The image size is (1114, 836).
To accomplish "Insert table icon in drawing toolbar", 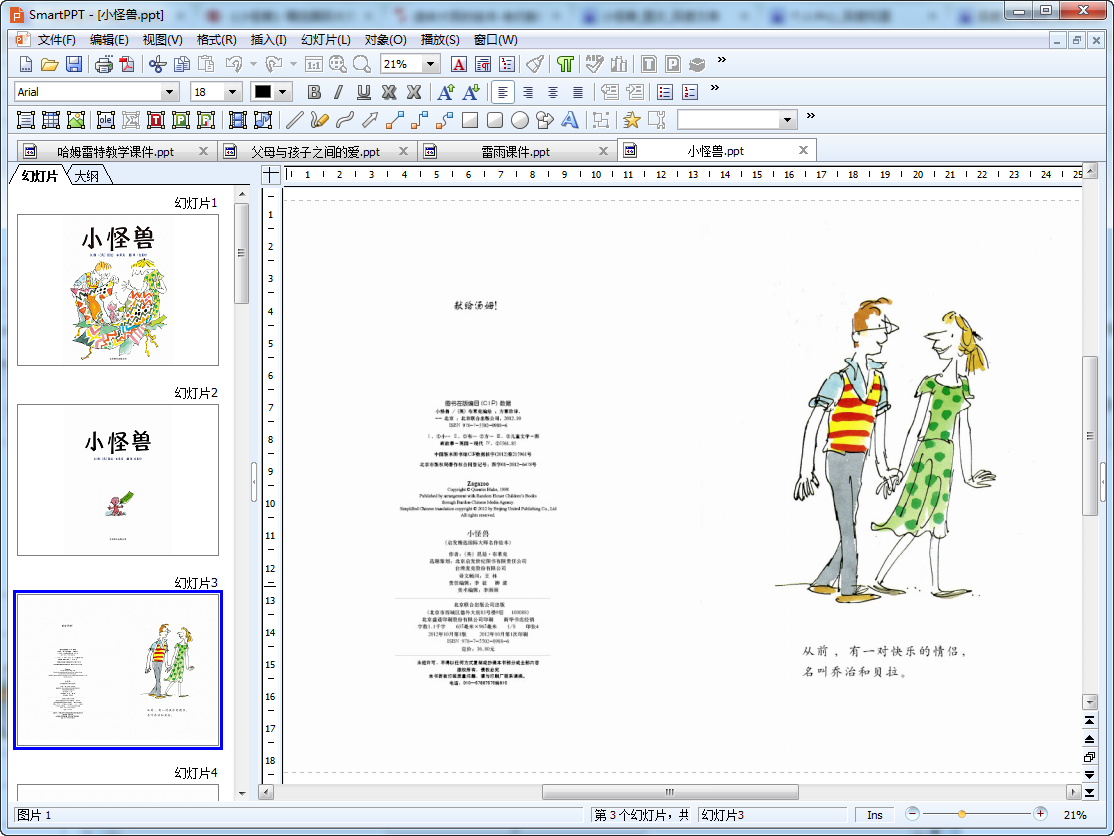I will [x=50, y=120].
